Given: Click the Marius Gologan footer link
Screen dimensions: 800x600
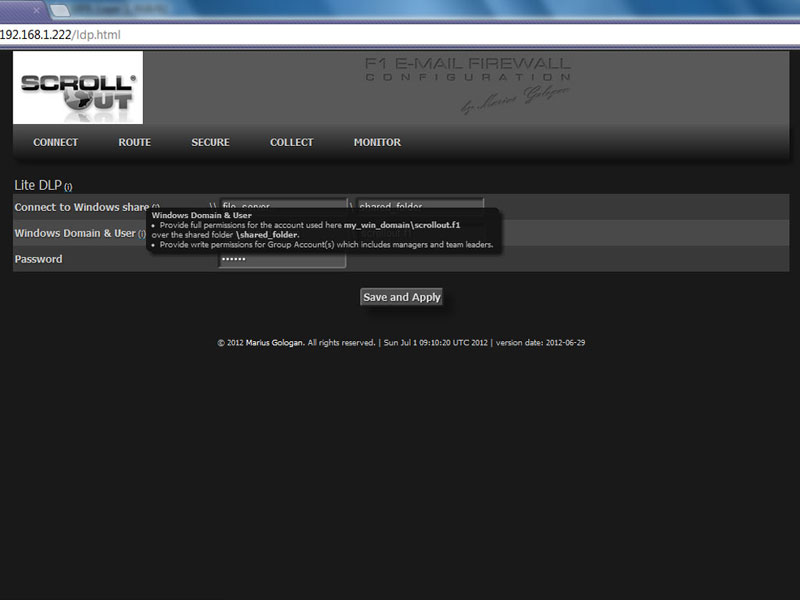Looking at the screenshot, I should [274, 342].
